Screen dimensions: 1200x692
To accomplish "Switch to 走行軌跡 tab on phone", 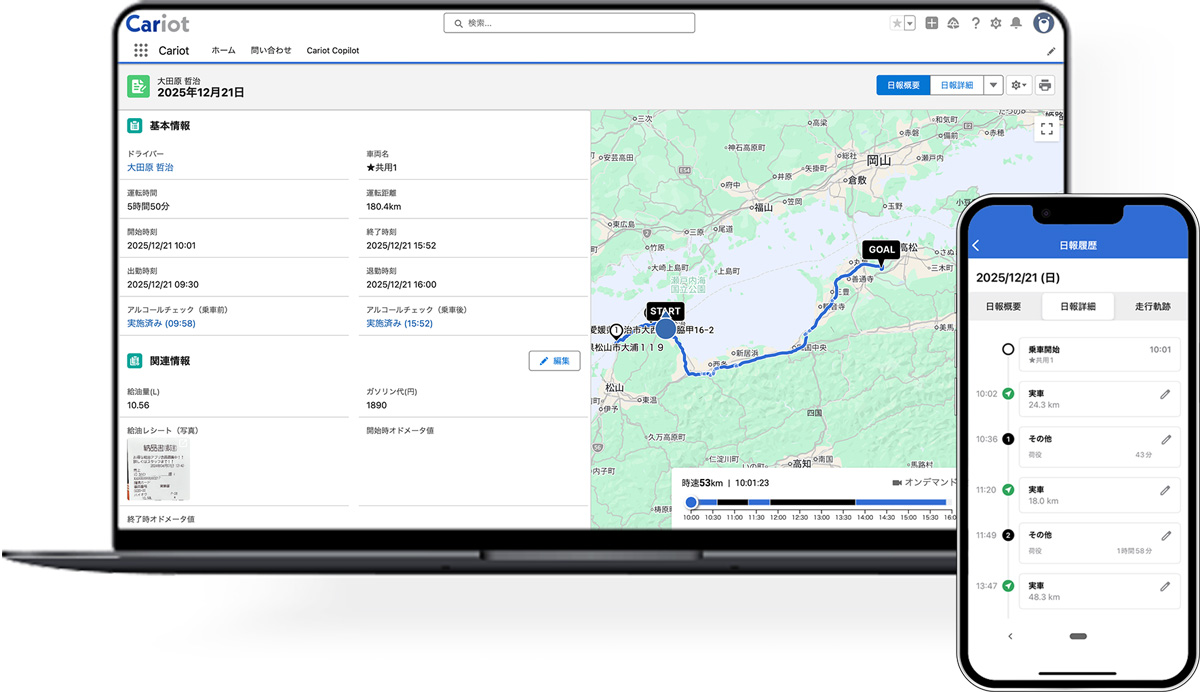I will coord(1152,306).
